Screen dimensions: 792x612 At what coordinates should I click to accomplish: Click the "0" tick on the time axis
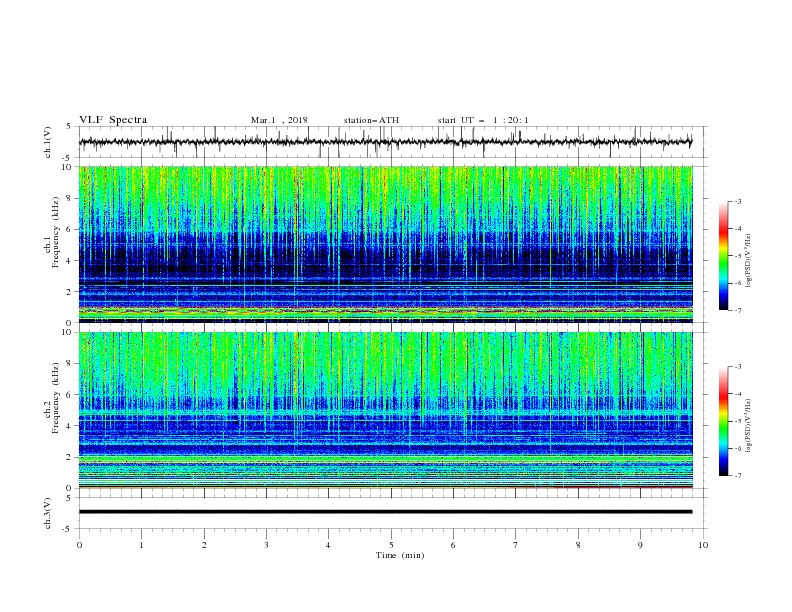[x=79, y=545]
